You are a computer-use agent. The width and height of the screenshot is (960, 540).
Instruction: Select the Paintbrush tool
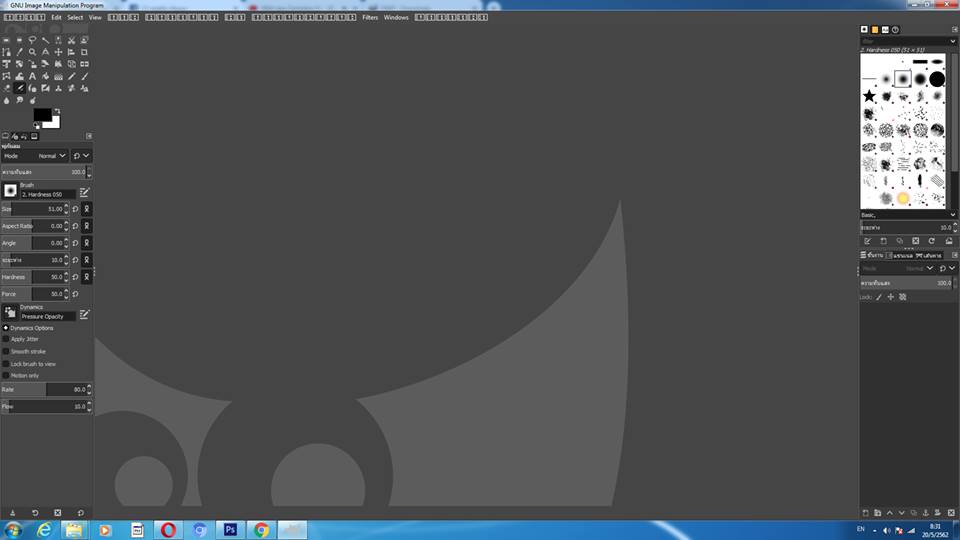click(84, 77)
